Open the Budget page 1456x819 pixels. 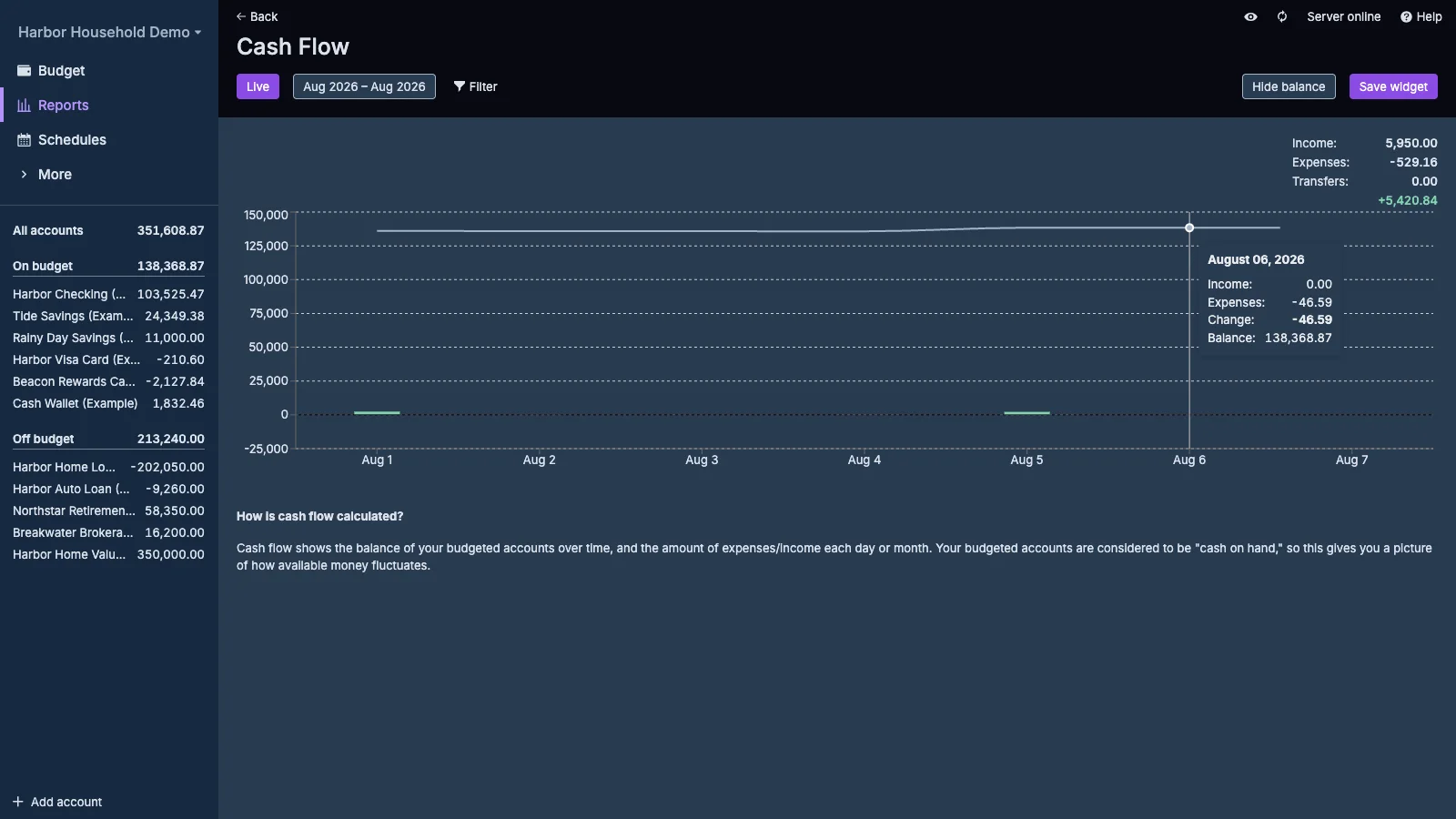pyautogui.click(x=109, y=71)
